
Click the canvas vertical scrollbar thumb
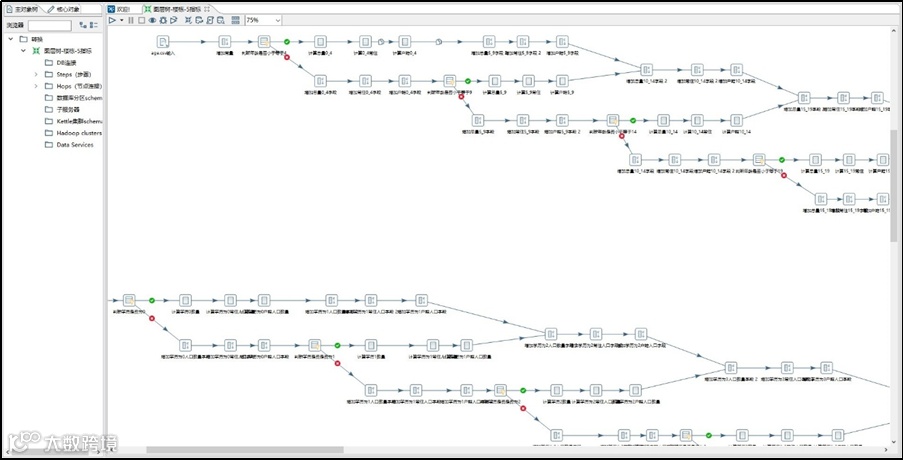(893, 185)
